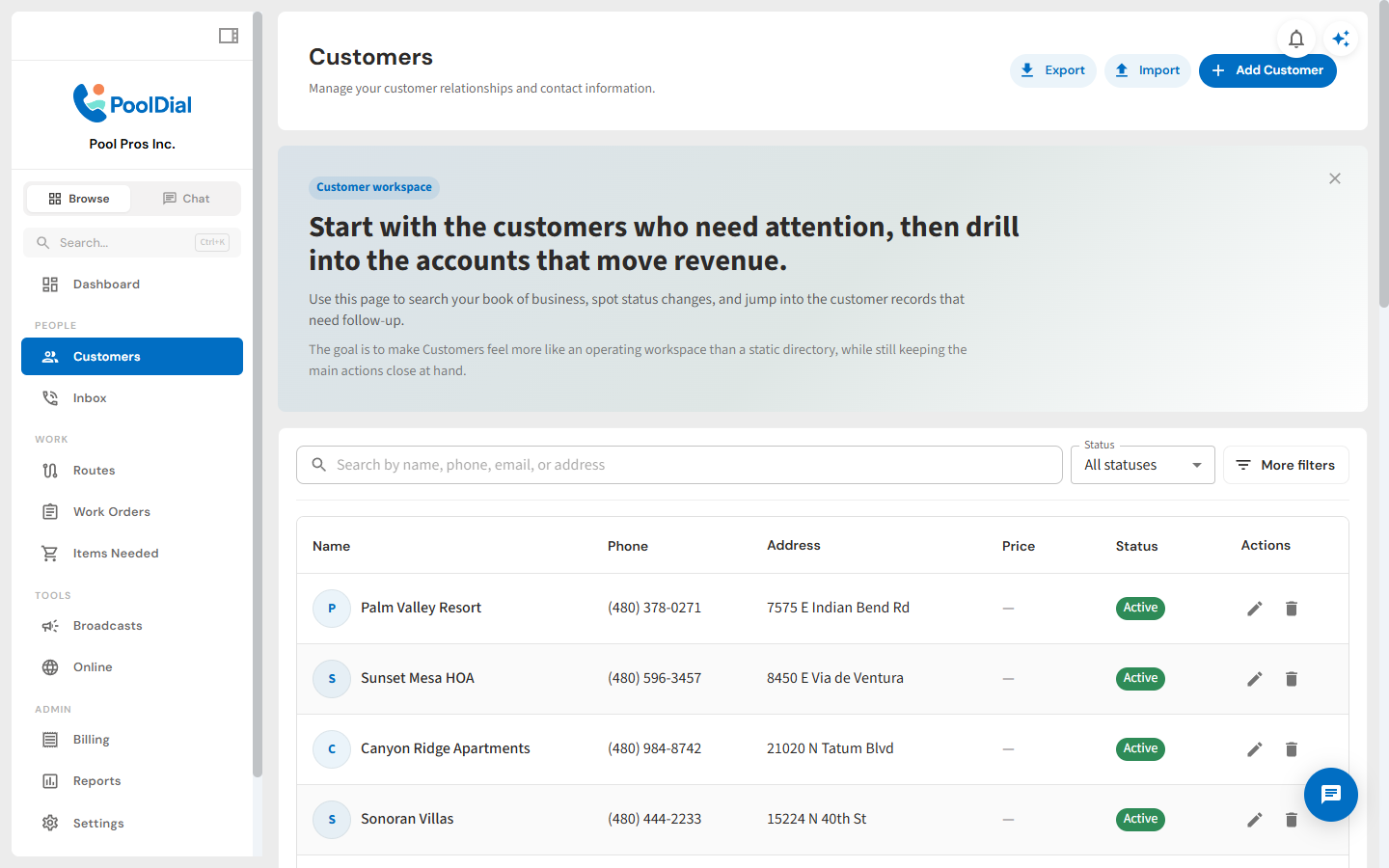
Task: Edit Sonoran Villas with pencil icon
Action: 1255,820
